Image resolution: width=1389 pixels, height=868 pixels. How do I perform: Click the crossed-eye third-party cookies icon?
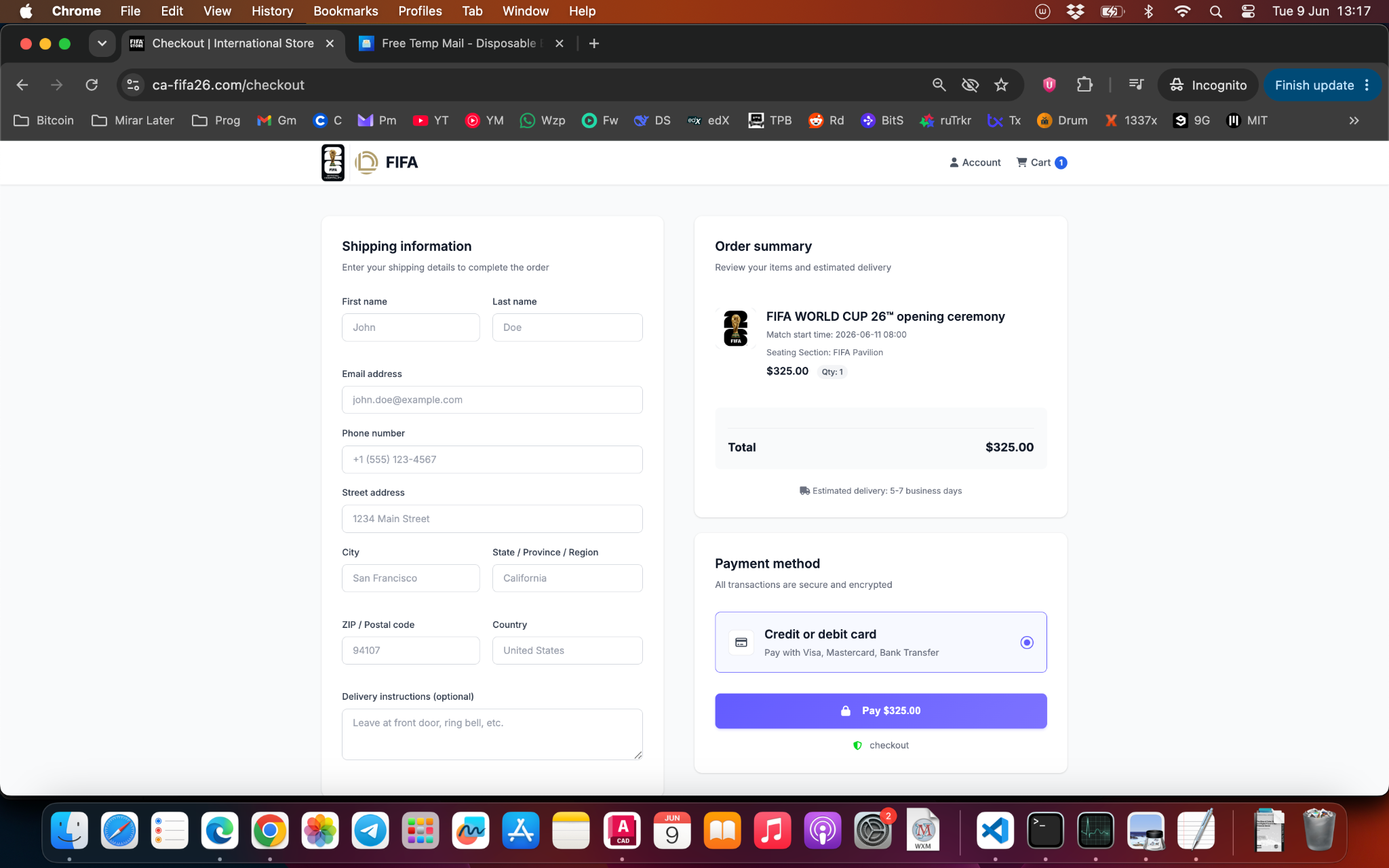970,85
